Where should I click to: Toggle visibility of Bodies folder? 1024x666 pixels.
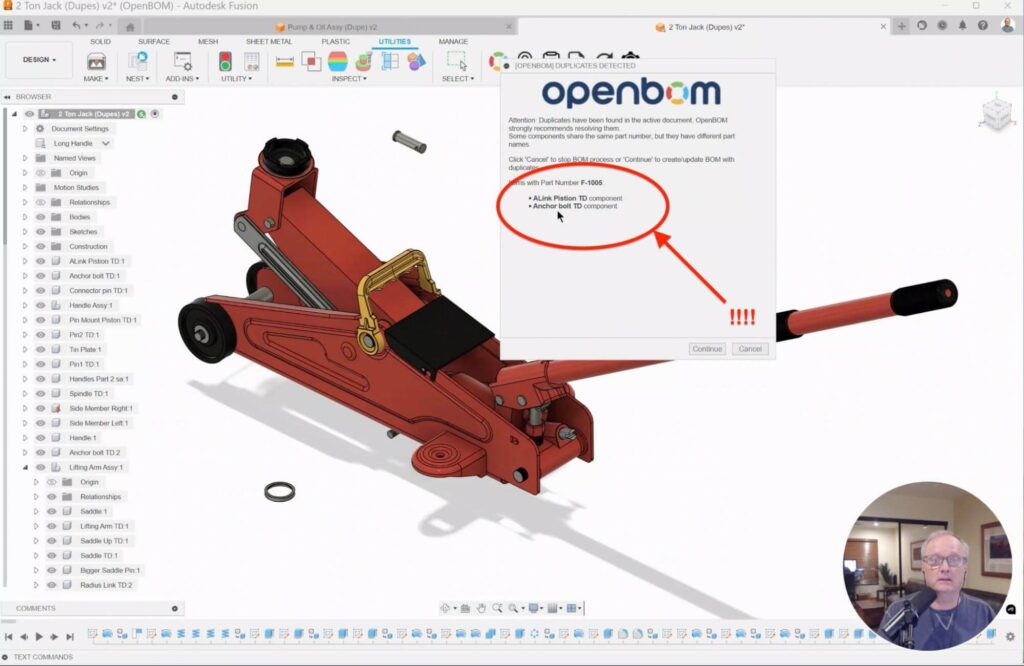[40, 217]
